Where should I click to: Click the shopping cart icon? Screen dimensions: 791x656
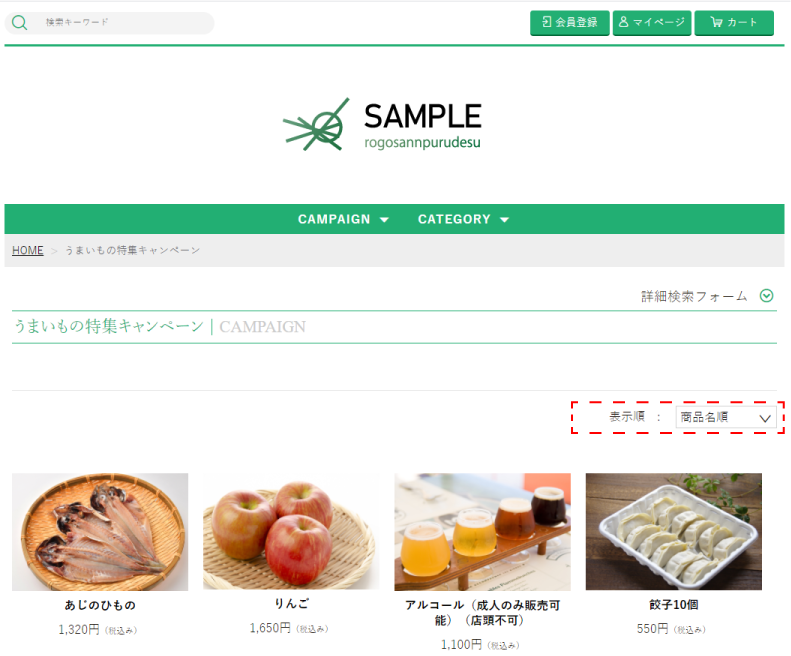pyautogui.click(x=716, y=22)
